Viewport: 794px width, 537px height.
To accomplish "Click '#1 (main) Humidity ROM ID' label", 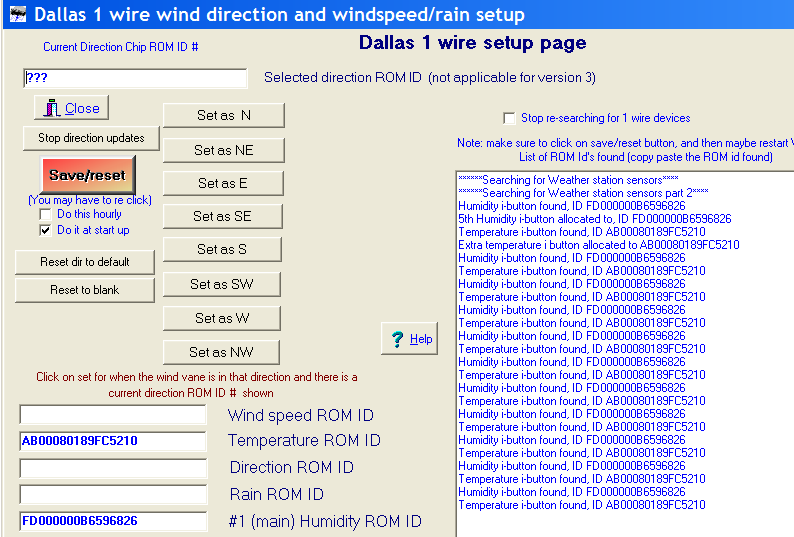I will pyautogui.click(x=325, y=521).
